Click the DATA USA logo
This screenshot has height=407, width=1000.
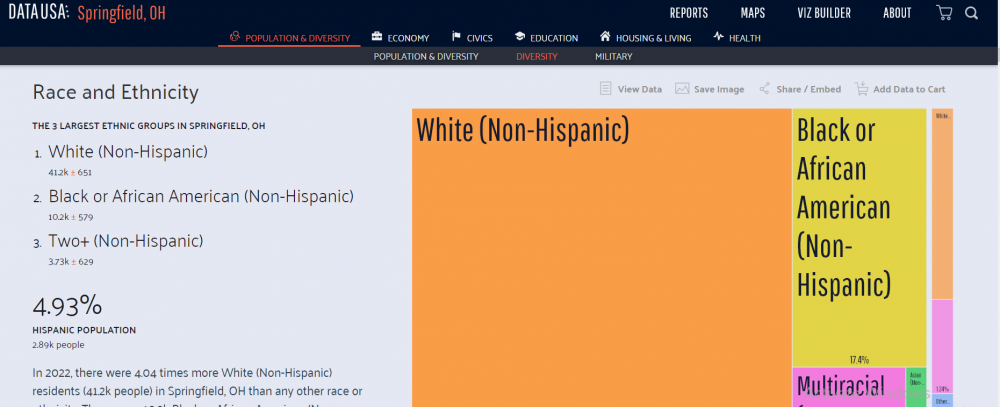pos(34,13)
